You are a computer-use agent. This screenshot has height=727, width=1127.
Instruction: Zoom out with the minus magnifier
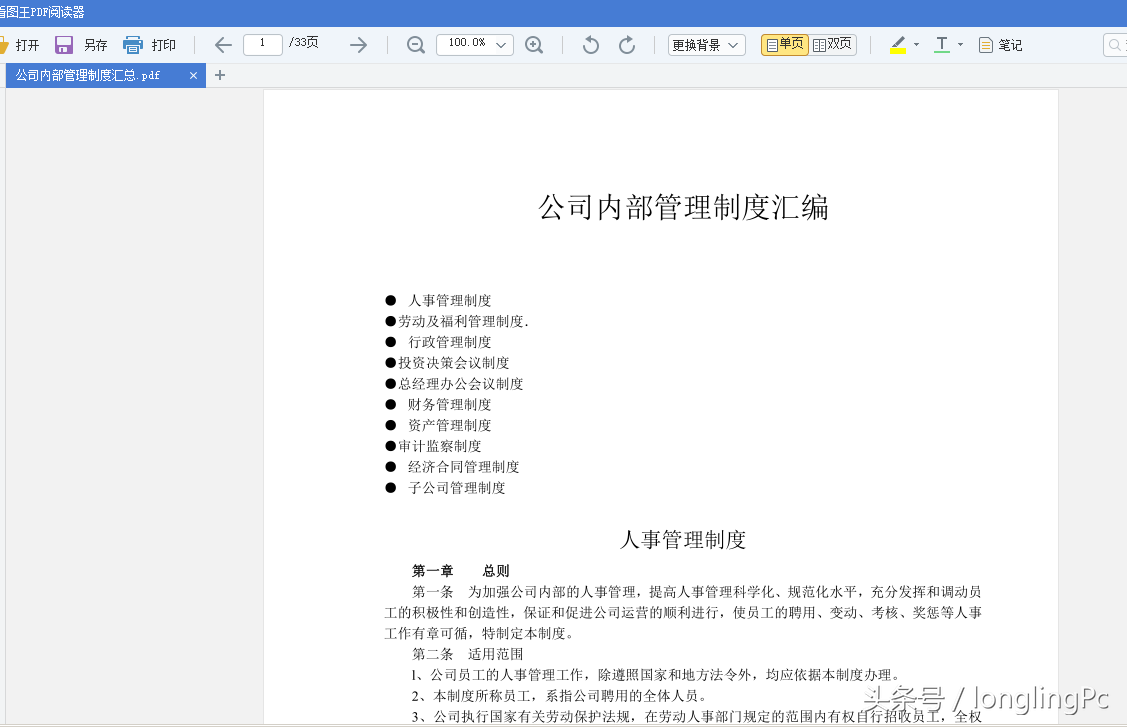pos(415,45)
